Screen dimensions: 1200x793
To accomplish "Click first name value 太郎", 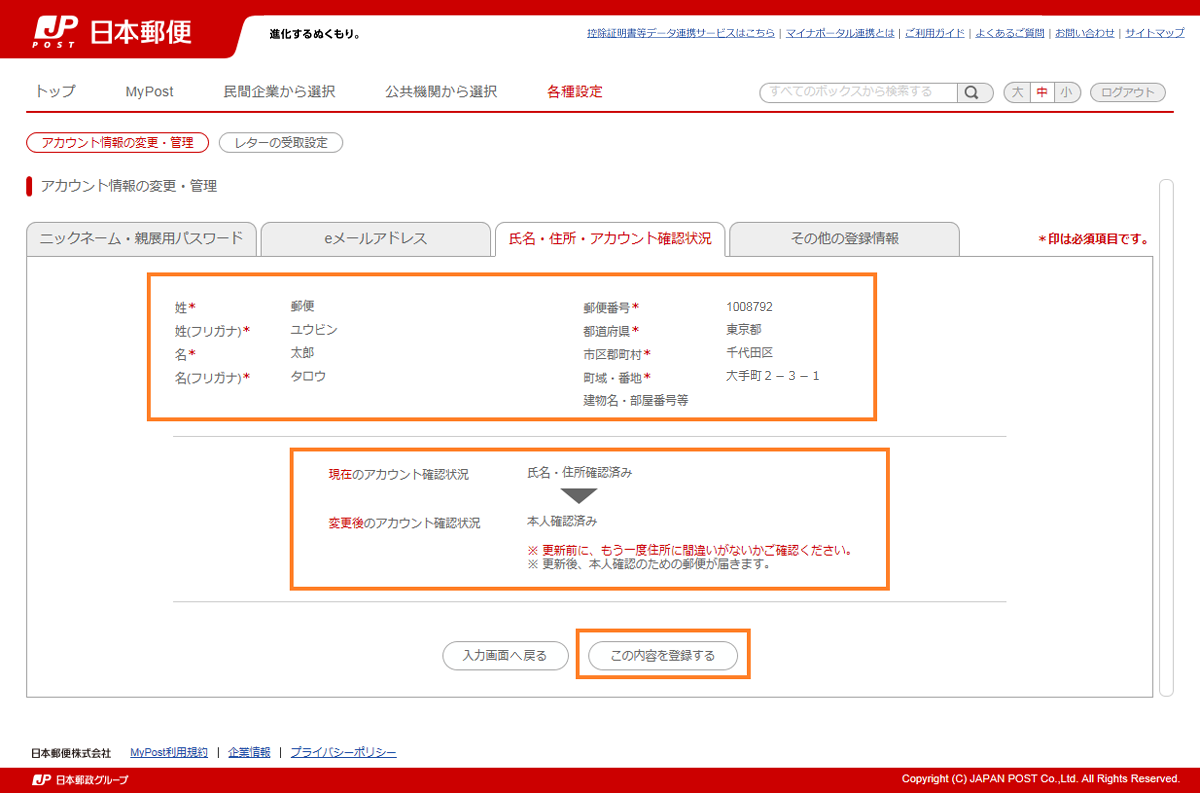I will 302,352.
